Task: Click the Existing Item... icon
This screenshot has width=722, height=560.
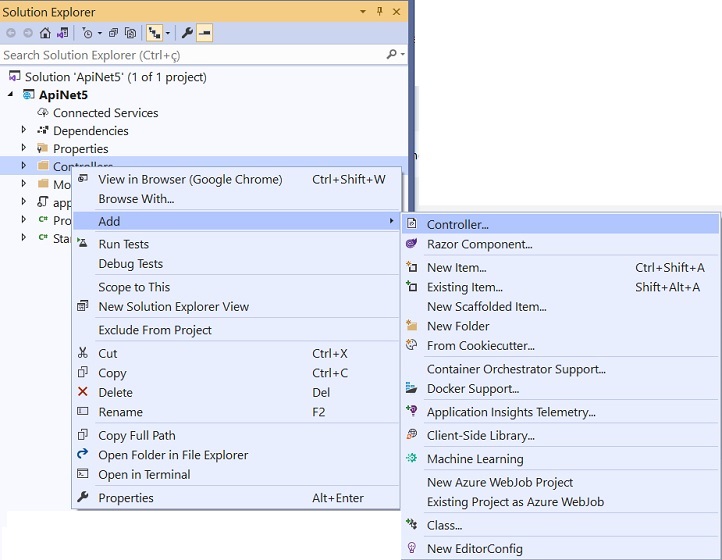Action: coord(412,286)
